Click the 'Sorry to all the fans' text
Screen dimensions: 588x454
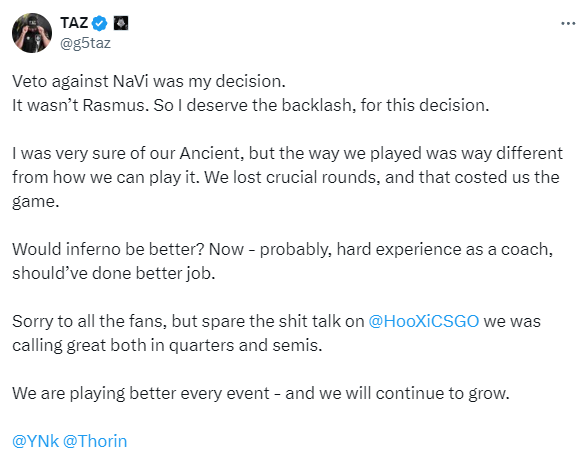click(x=89, y=321)
